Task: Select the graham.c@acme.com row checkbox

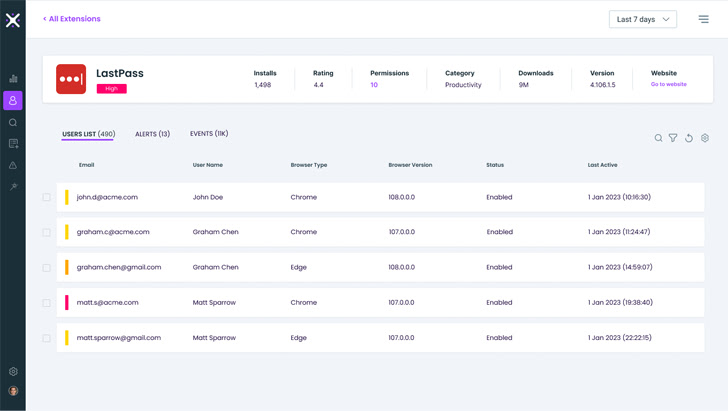Action: (46, 233)
